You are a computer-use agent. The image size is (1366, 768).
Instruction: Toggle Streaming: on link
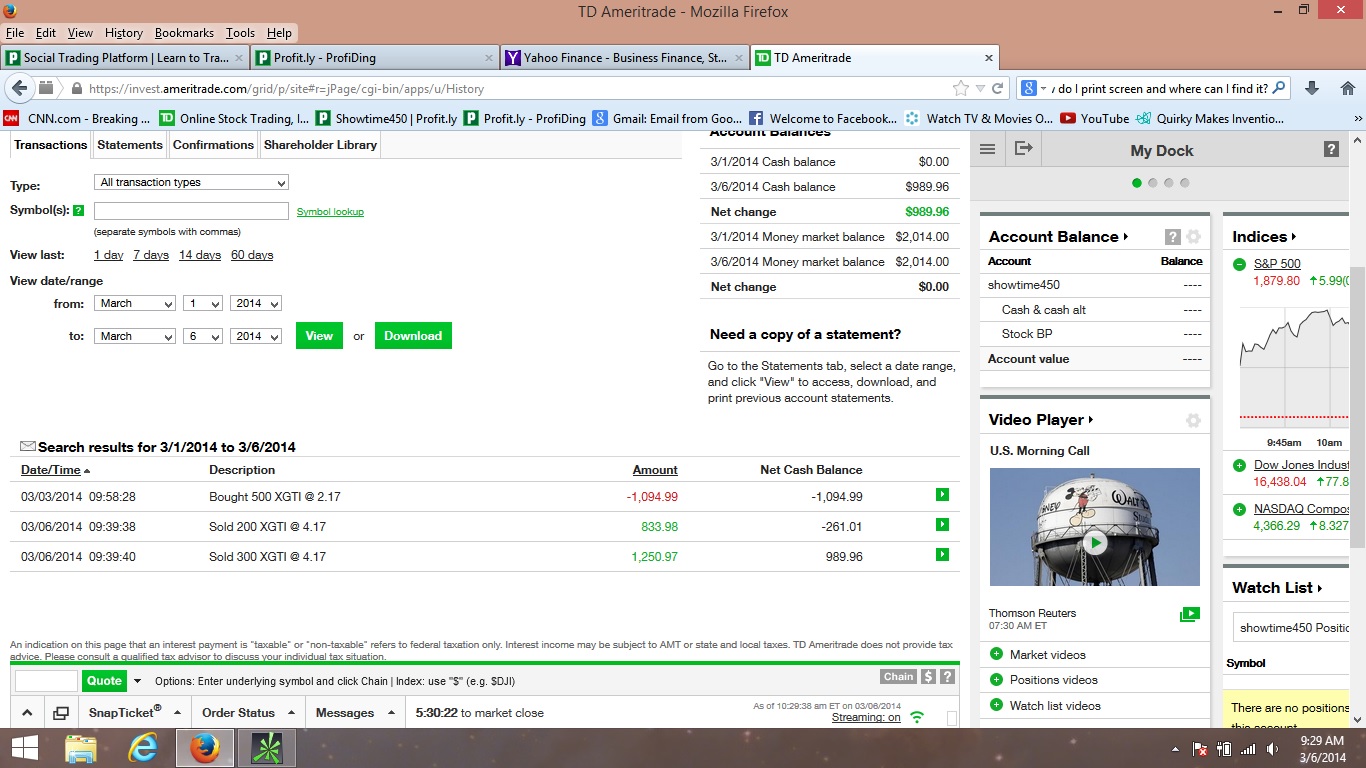tap(866, 717)
